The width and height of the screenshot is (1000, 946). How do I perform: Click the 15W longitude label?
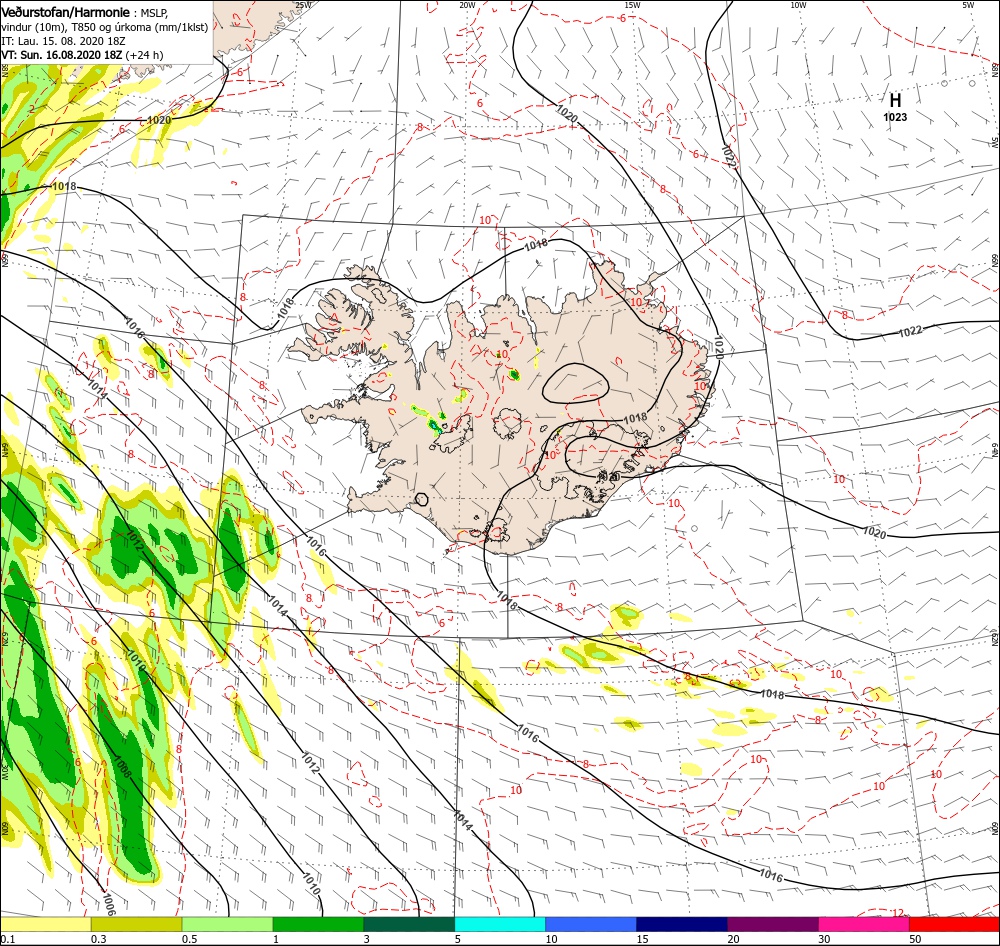tap(632, 5)
